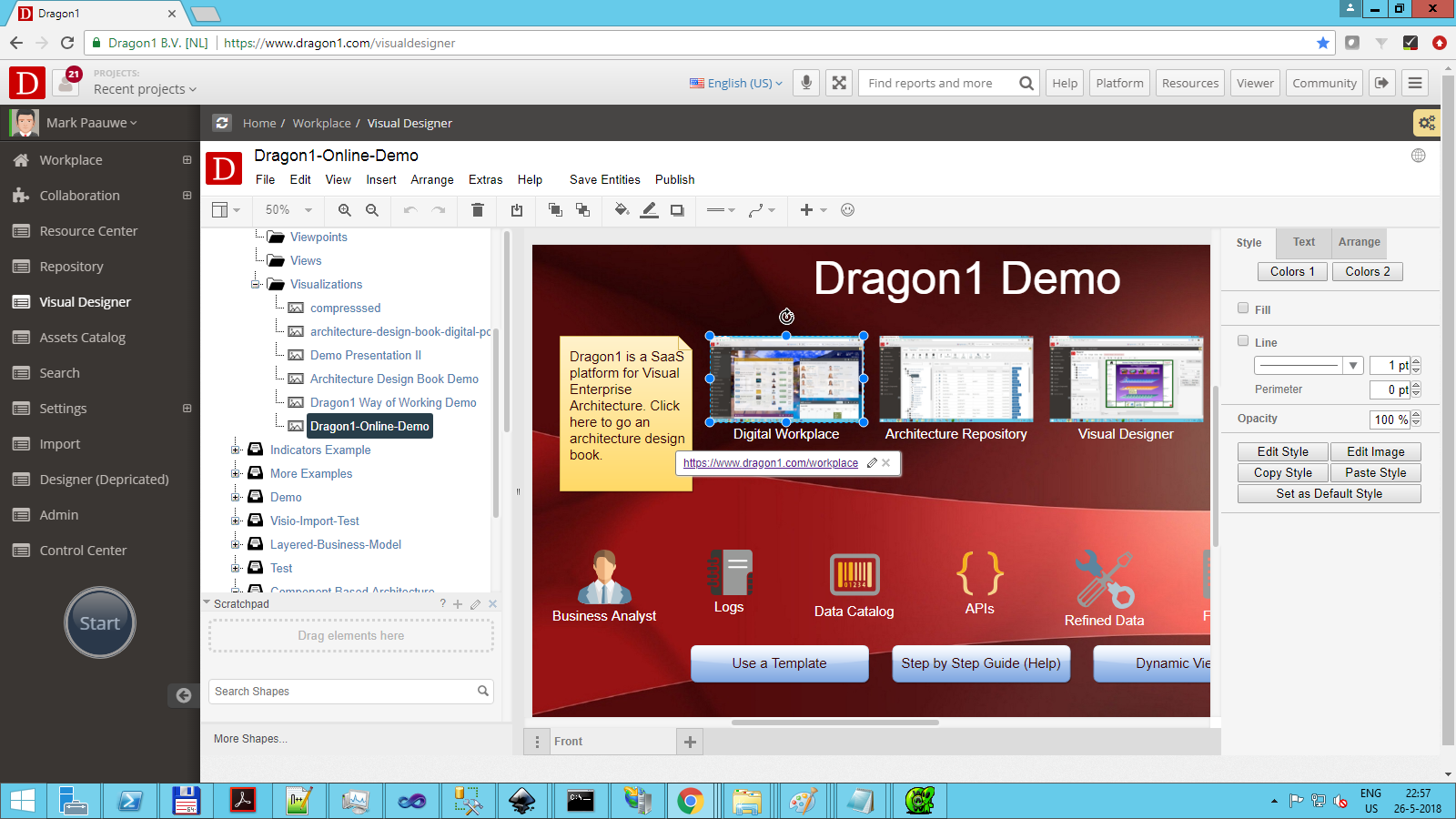
Task: Open Control Center in the sidebar
Action: click(83, 551)
